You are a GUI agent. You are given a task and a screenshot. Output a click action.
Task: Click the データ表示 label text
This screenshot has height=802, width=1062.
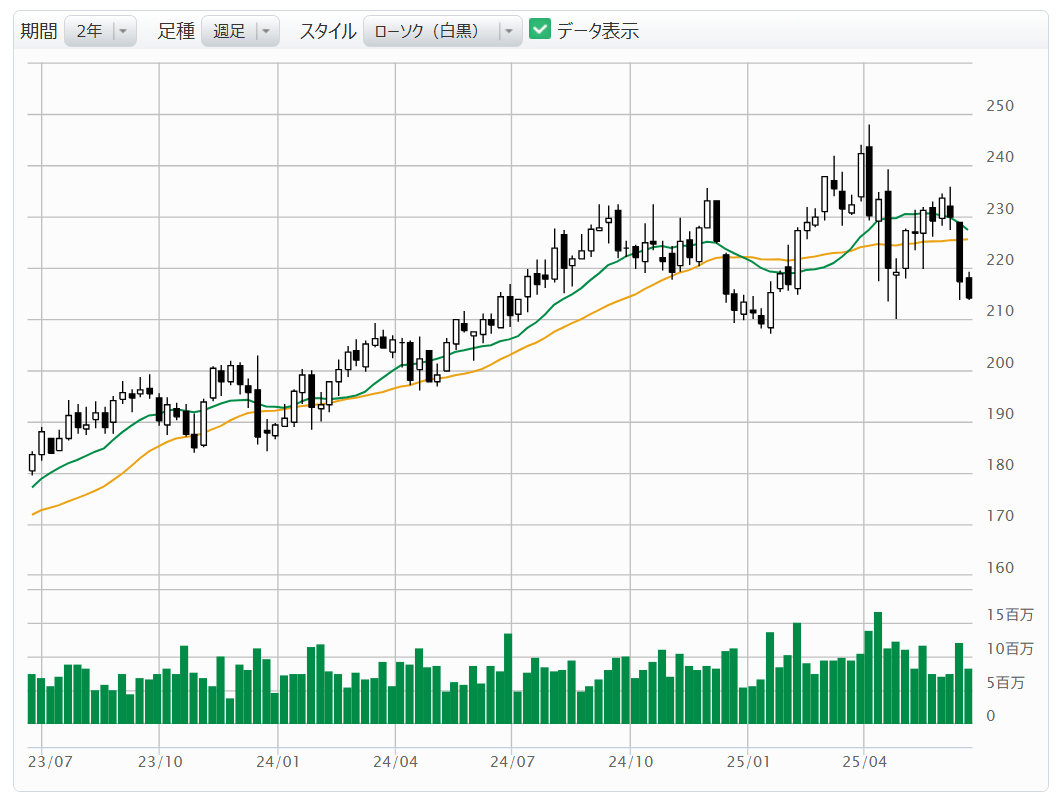click(597, 31)
